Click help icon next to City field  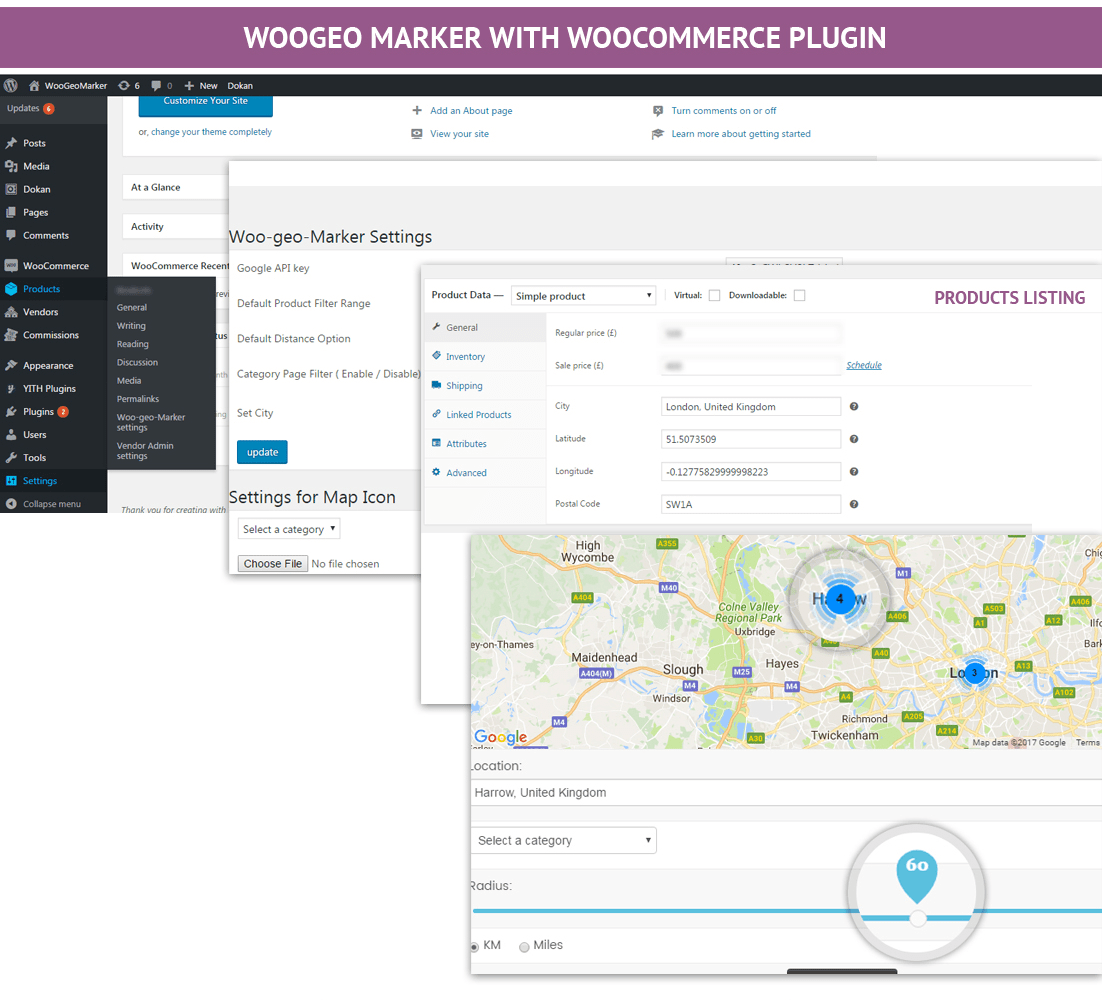pyautogui.click(x=854, y=406)
